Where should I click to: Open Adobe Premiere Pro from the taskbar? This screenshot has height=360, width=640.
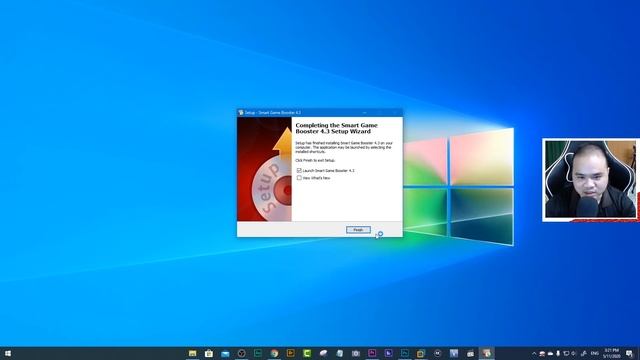(x=372, y=353)
